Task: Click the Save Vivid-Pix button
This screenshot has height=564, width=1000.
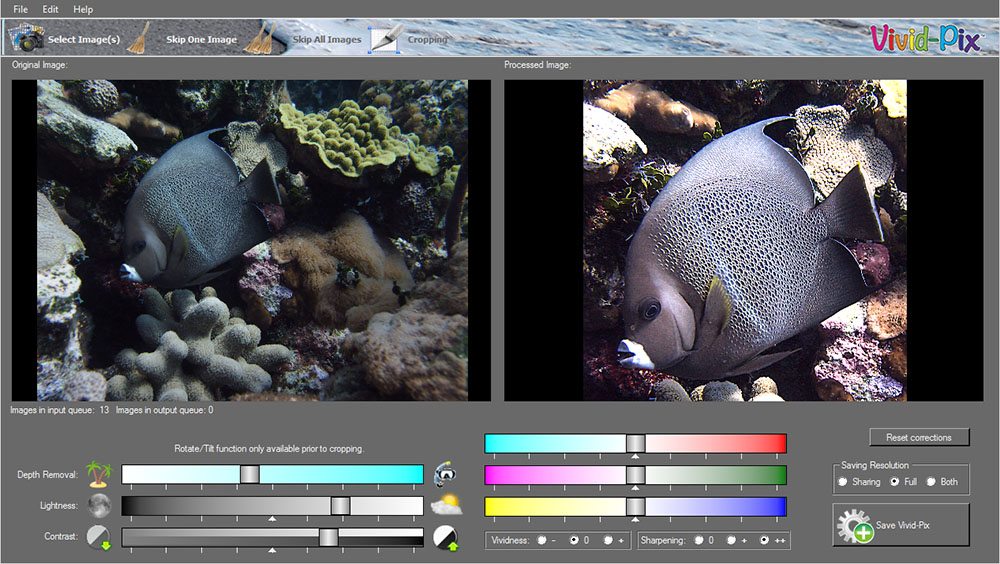Action: [901, 525]
